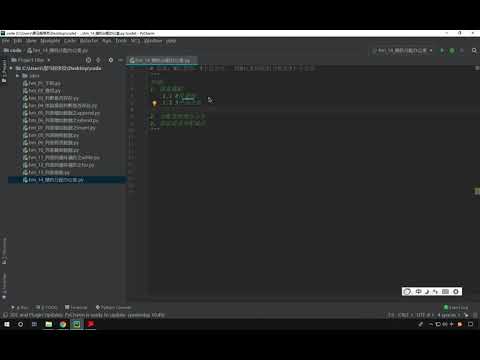Open the Help menu
480x360 pixels.
tap(171, 41)
